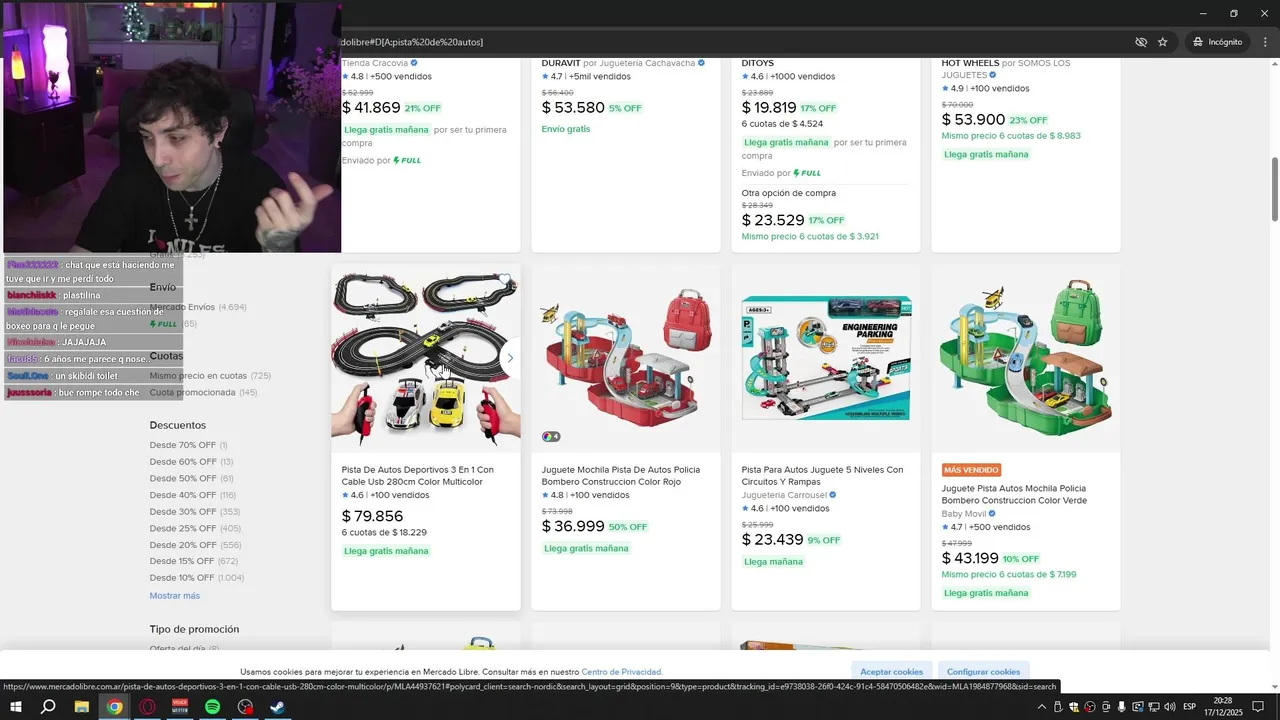Open the Opera browser taskbar icon

[148, 707]
